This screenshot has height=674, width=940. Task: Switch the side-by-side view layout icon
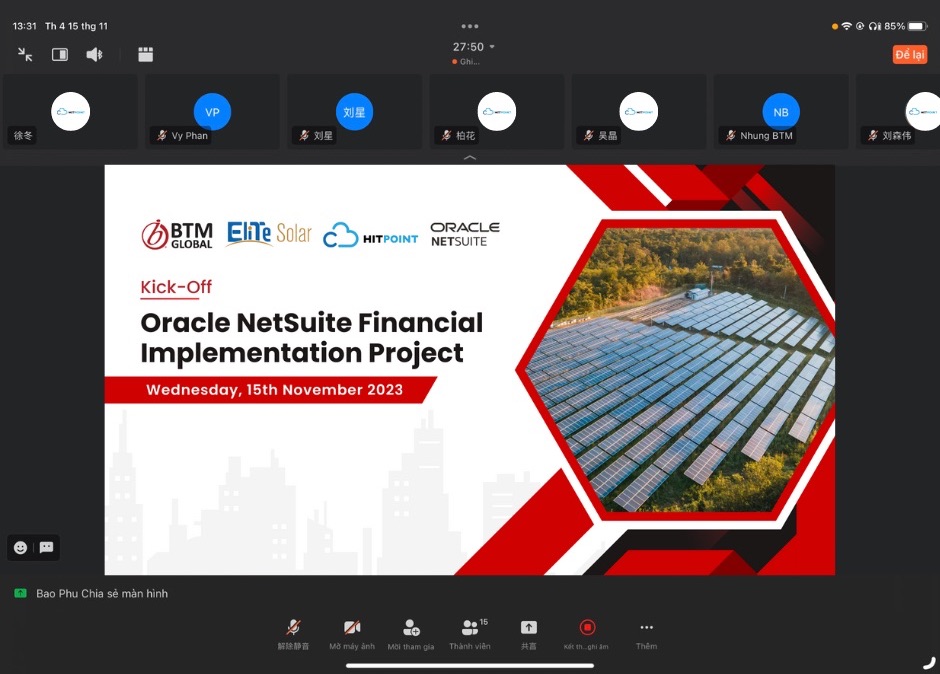pyautogui.click(x=60, y=55)
